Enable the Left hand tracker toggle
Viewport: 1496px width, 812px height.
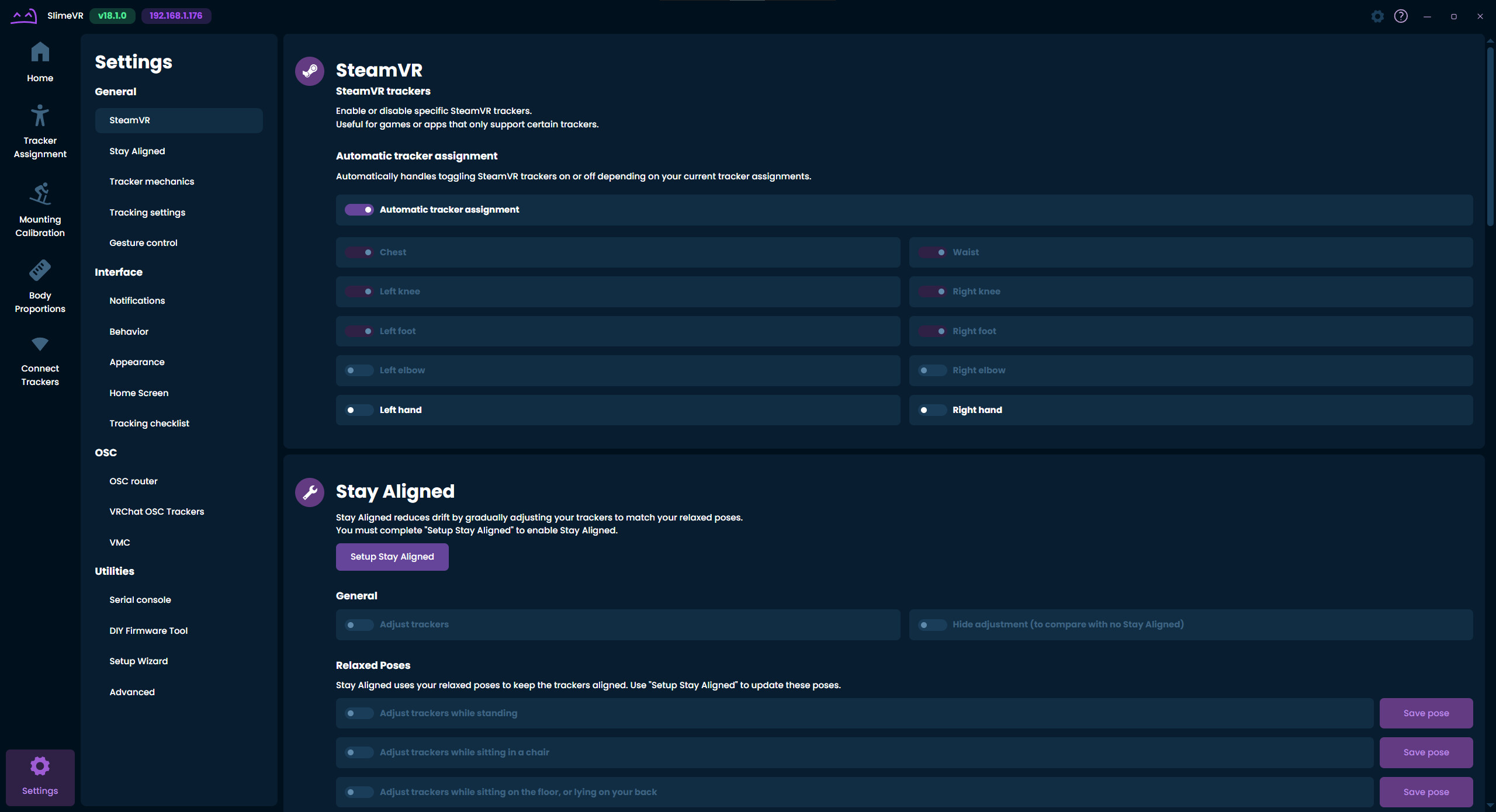(359, 410)
